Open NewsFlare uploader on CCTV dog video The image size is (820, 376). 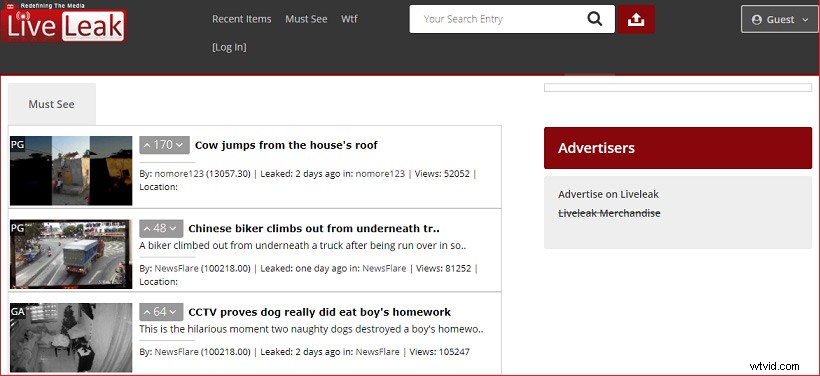pyautogui.click(x=176, y=352)
